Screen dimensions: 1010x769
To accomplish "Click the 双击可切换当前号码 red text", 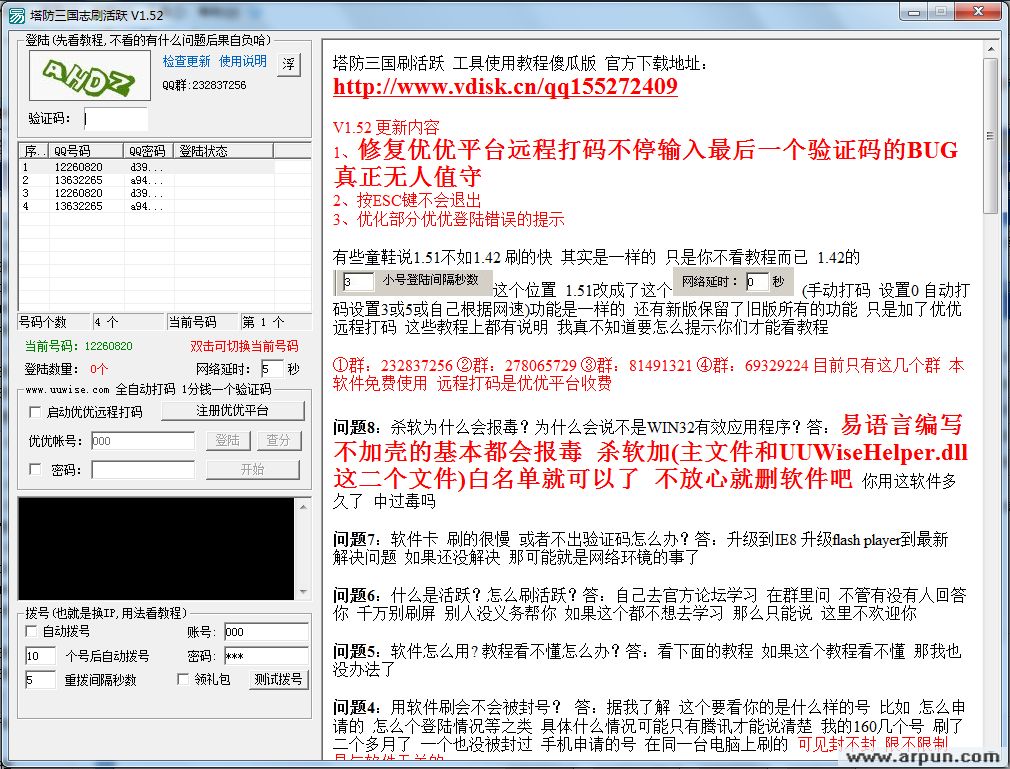I will coord(244,347).
